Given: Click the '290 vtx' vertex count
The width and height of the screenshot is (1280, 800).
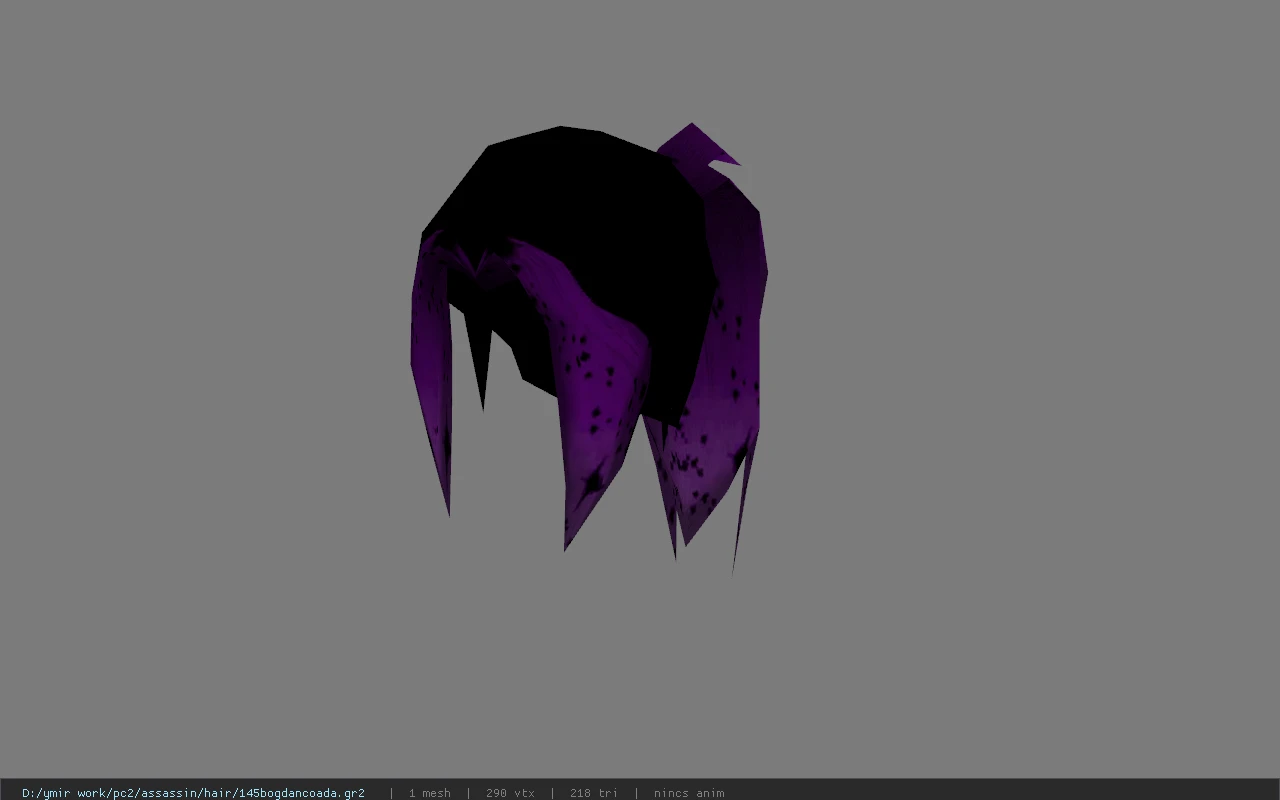Looking at the screenshot, I should [510, 793].
